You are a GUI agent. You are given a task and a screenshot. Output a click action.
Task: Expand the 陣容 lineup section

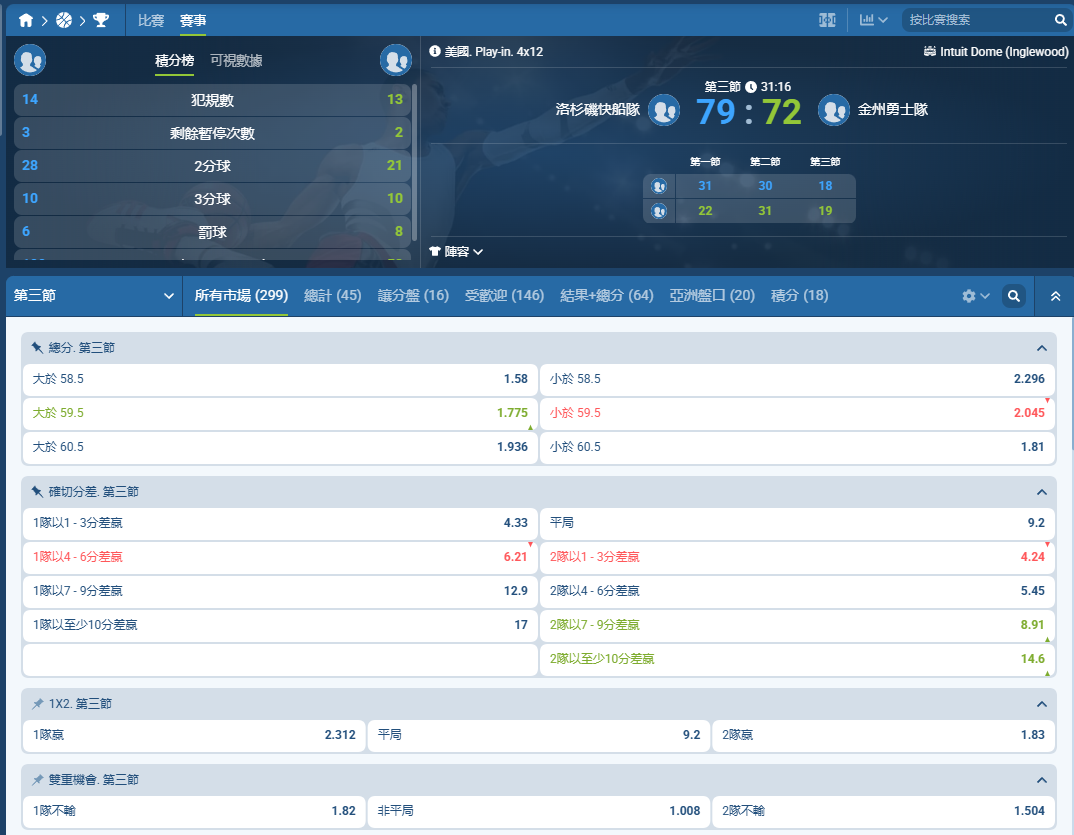click(456, 252)
